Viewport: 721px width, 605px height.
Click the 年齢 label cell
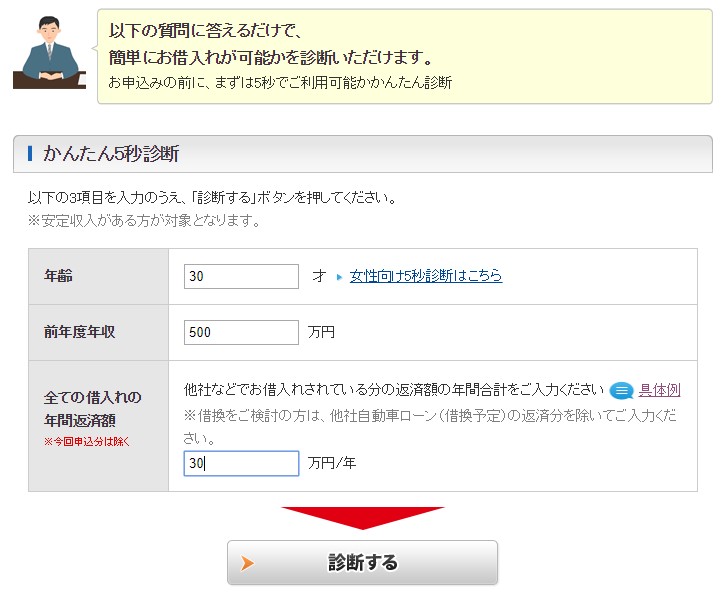coord(98,276)
